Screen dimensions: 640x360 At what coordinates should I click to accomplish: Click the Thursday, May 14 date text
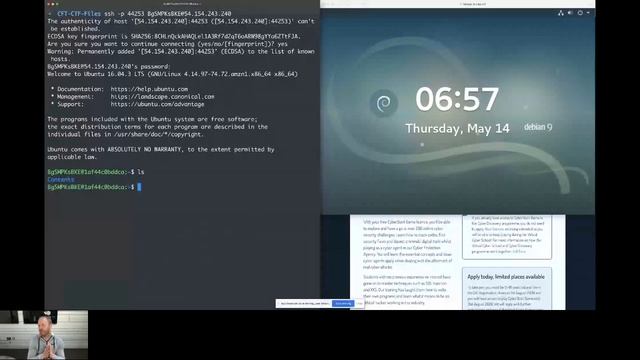click(x=458, y=129)
